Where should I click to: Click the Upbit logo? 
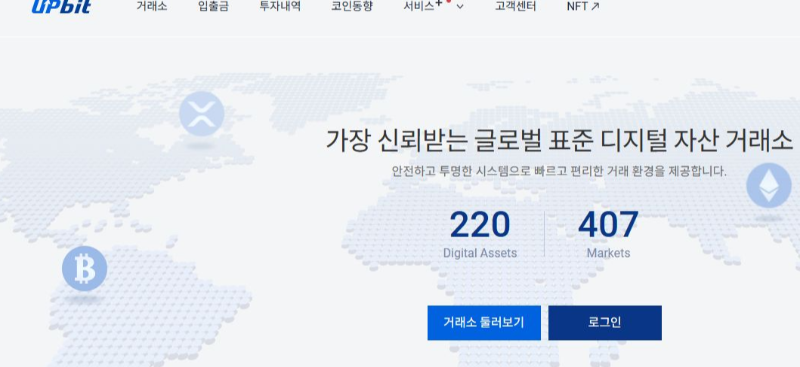61,6
